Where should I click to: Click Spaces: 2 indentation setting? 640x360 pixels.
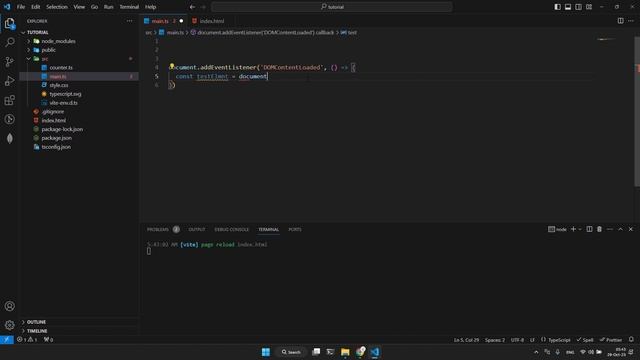tap(495, 340)
